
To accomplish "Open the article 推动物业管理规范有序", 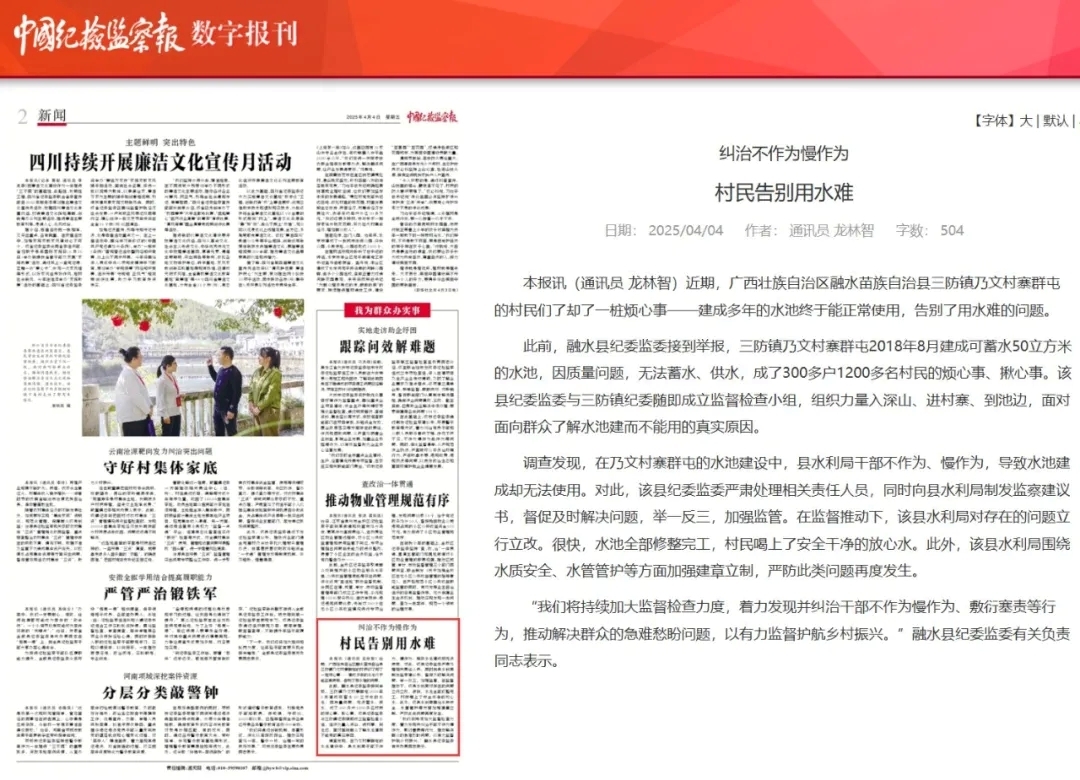I will coord(388,500).
